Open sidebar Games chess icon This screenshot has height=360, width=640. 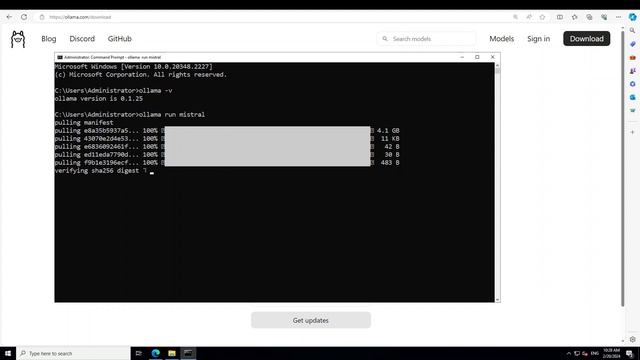(632, 71)
